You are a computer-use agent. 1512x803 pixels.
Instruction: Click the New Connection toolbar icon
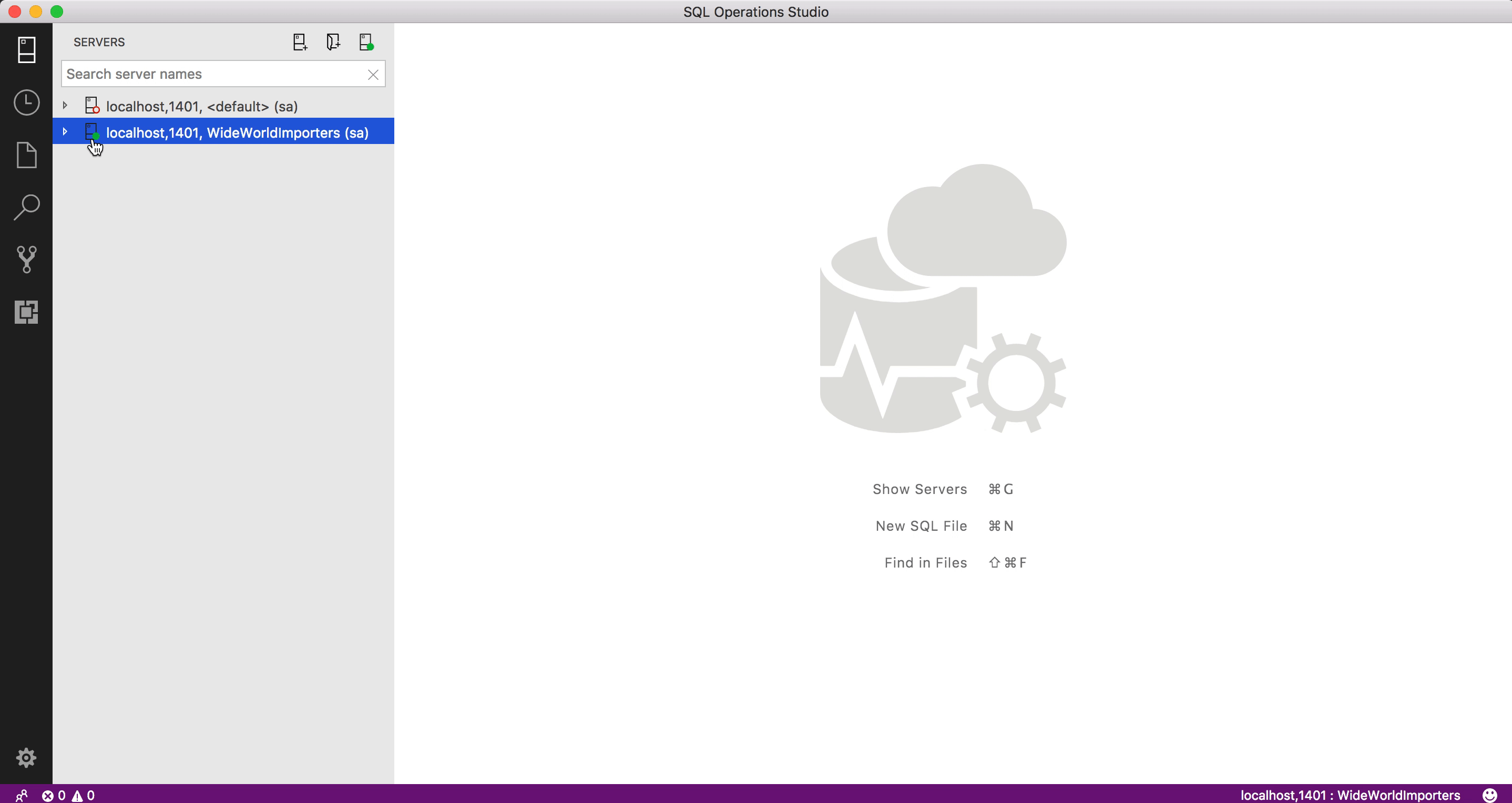[300, 42]
